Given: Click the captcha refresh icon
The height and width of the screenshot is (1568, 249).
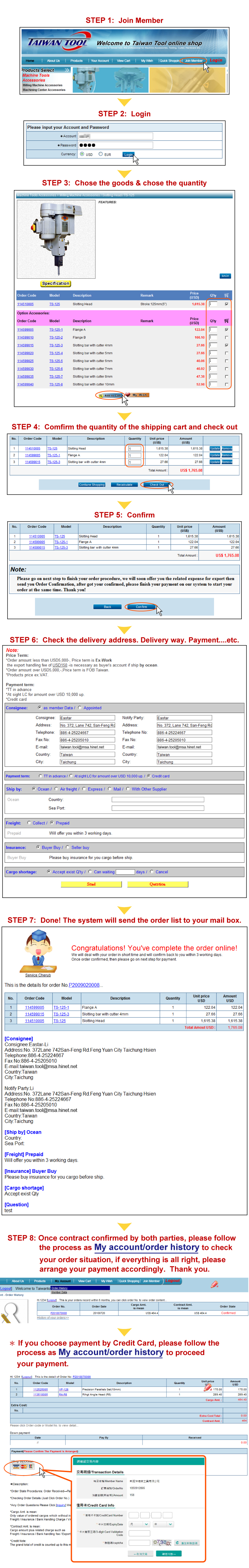Looking at the screenshot, I should 177,1543.
